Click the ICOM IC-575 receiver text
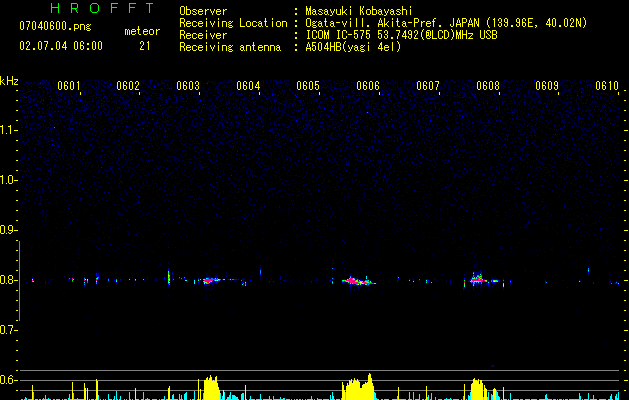This screenshot has height=400, width=629. point(401,35)
